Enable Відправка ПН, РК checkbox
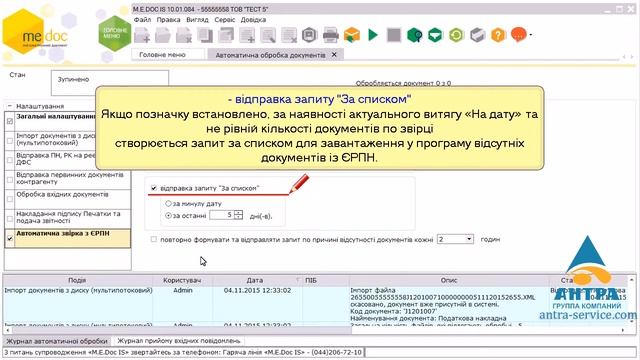This screenshot has height=360, width=640. tap(10, 160)
